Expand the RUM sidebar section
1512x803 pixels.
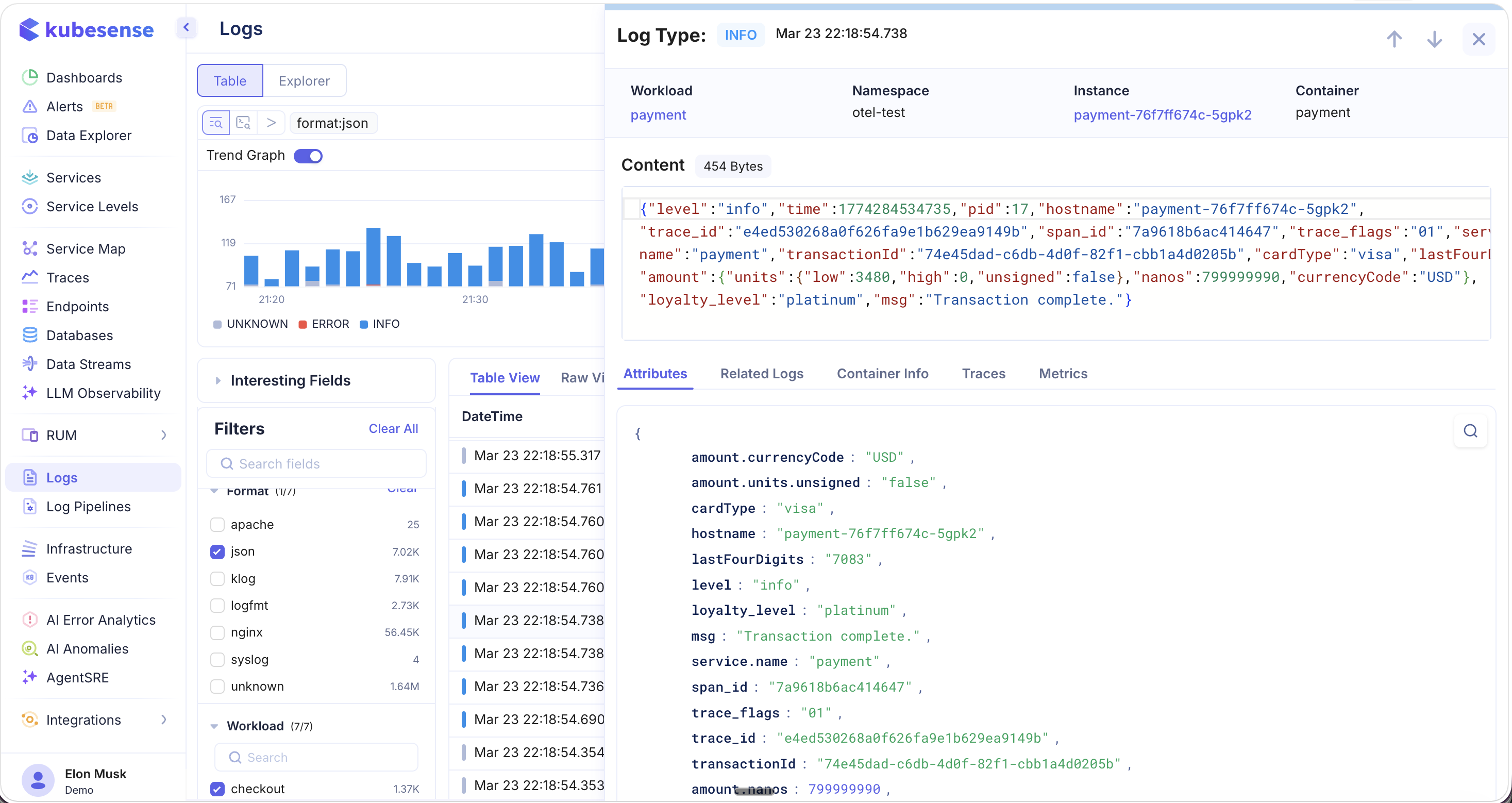164,435
